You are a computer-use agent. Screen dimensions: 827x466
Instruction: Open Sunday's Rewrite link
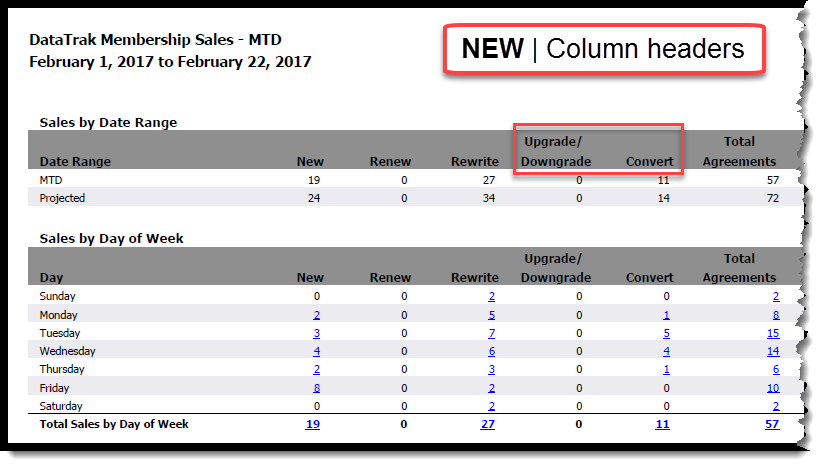click(491, 297)
